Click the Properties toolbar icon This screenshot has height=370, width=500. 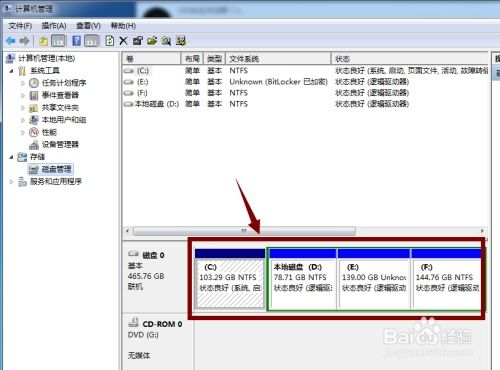click(x=137, y=41)
